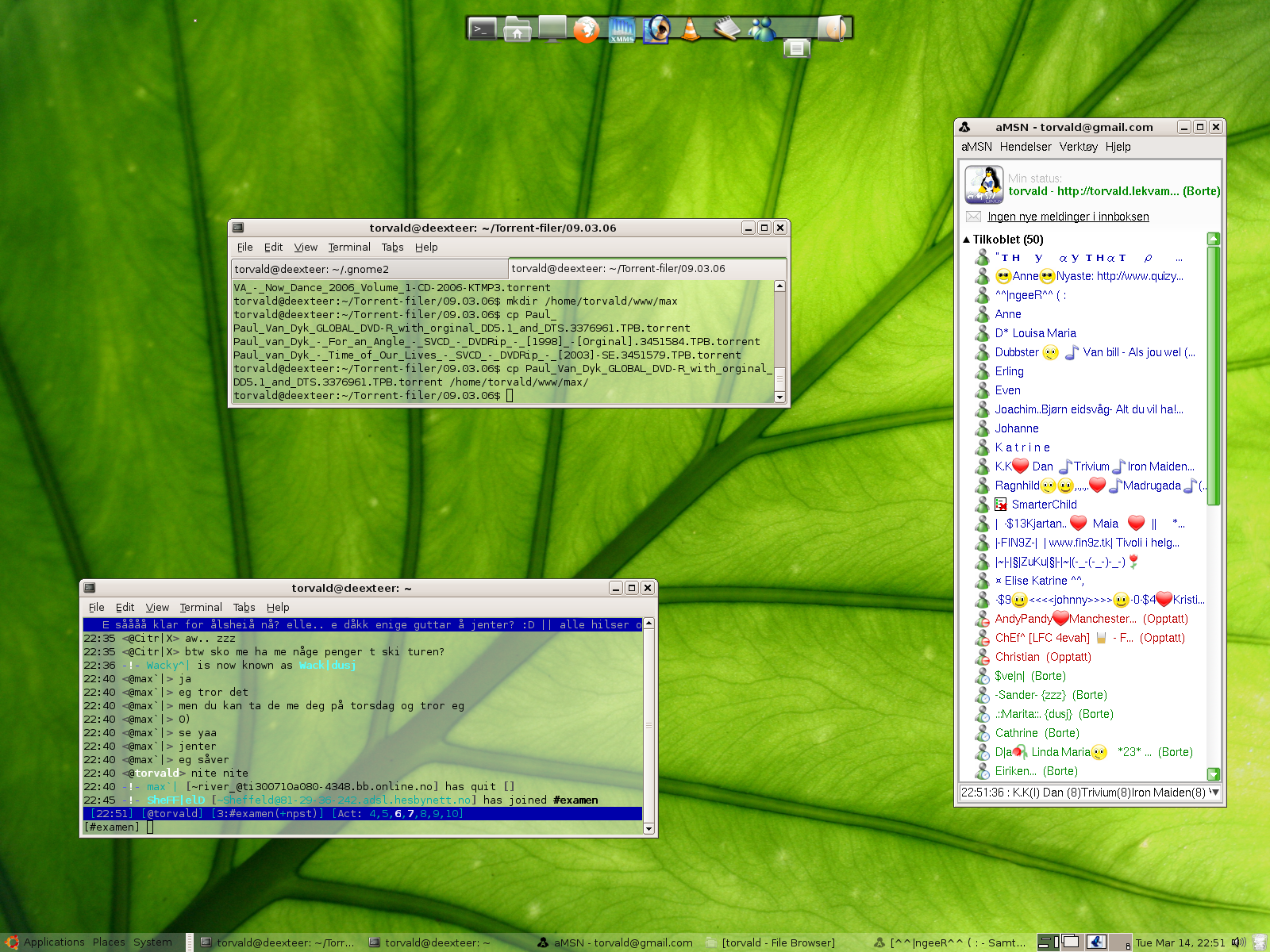Open Hendelser menu in aMSN

(1025, 147)
